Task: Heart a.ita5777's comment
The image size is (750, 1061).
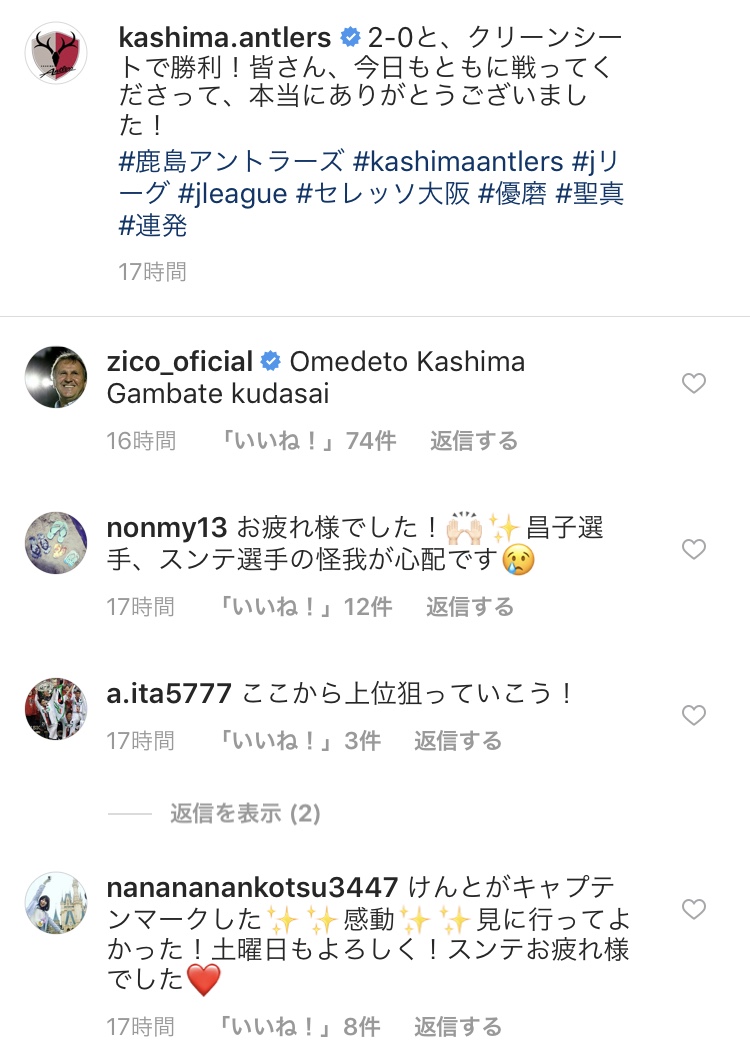Action: click(x=693, y=715)
